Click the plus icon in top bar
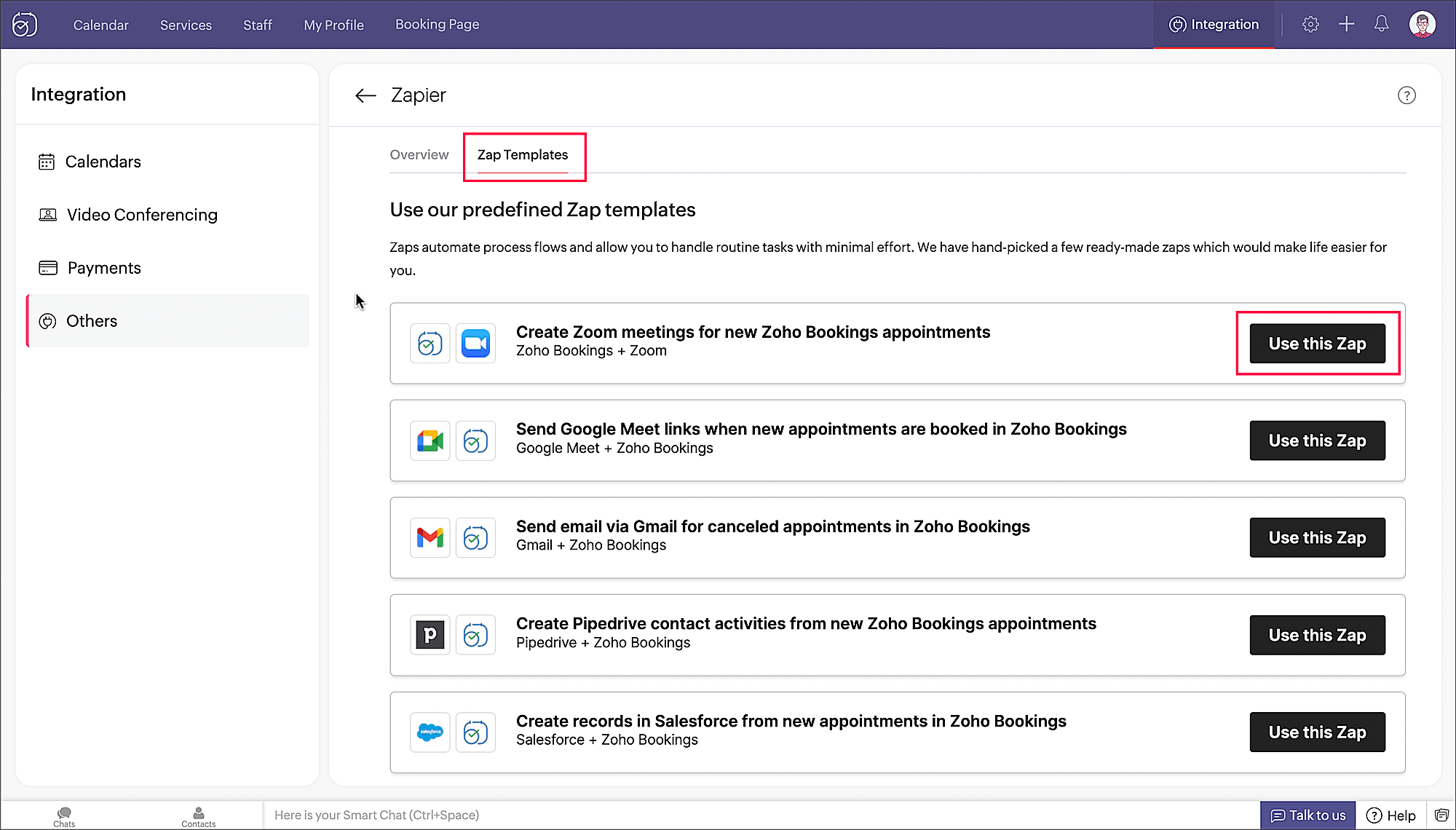The height and width of the screenshot is (830, 1456). click(1346, 24)
